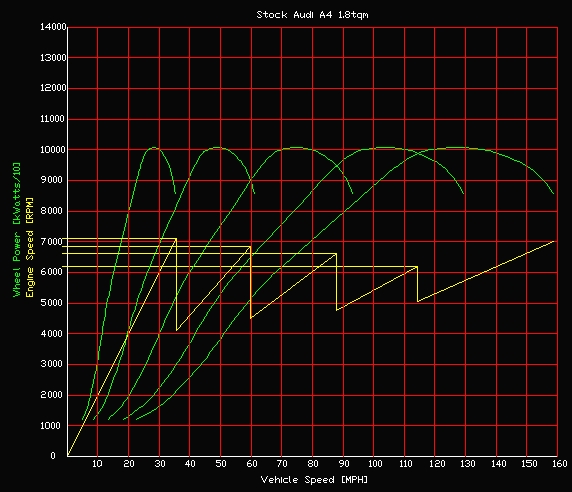
Task: Click the y-axis value 7000
Action: (x=51, y=242)
